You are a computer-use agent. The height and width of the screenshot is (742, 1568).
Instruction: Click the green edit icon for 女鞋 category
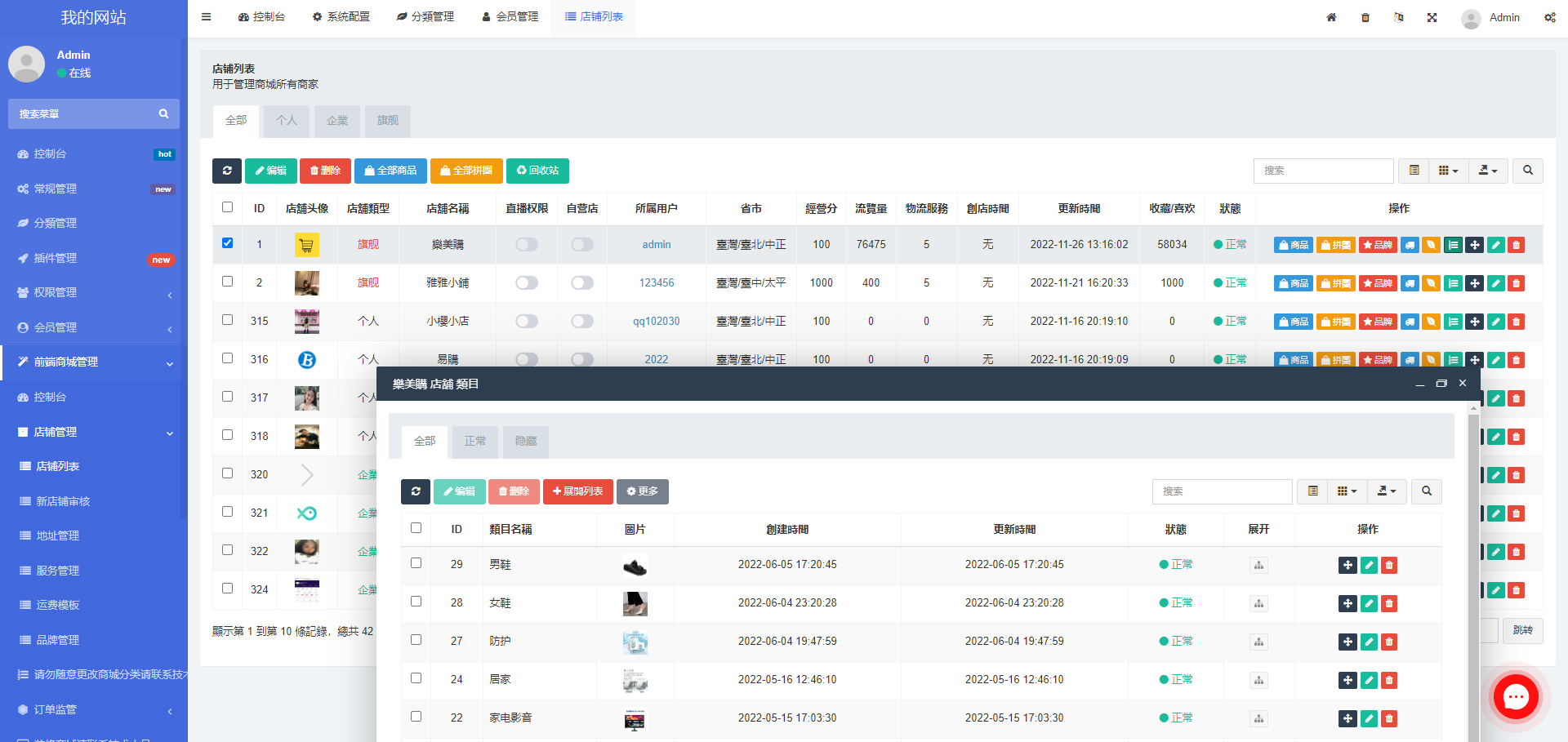coord(1369,603)
